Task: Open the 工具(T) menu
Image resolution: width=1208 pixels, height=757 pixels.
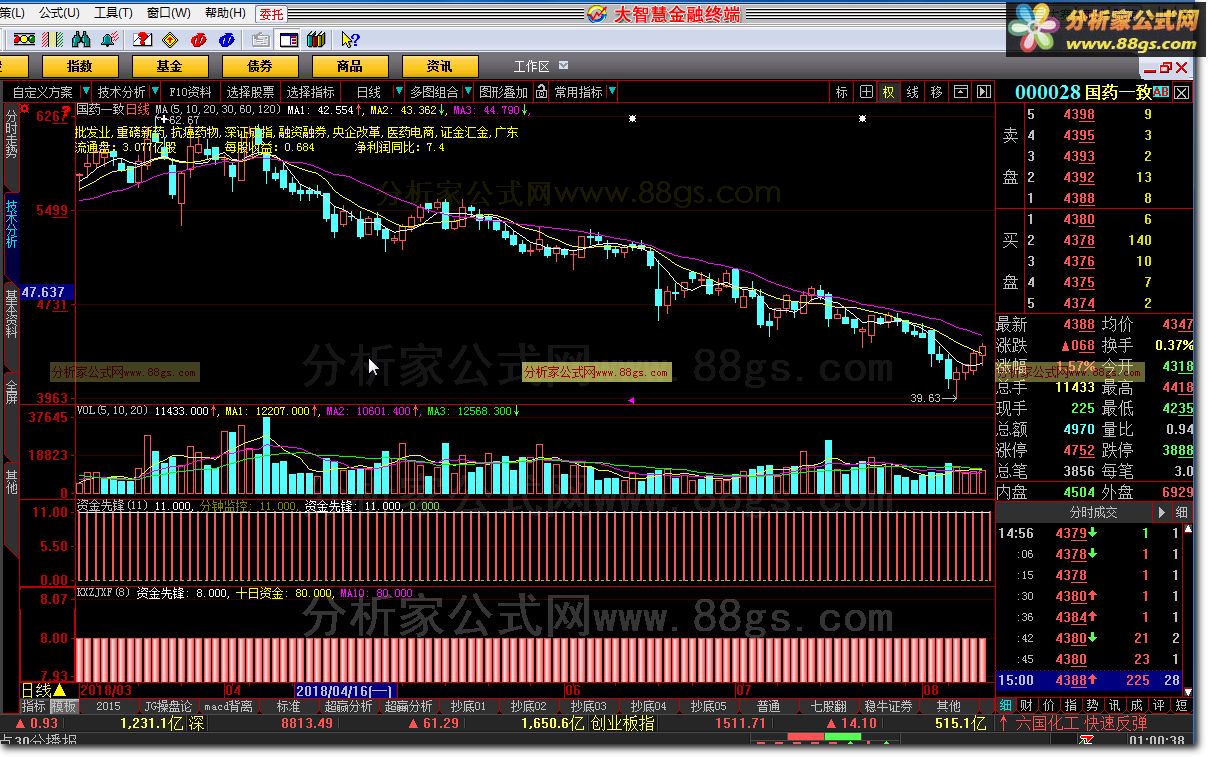Action: (x=113, y=13)
